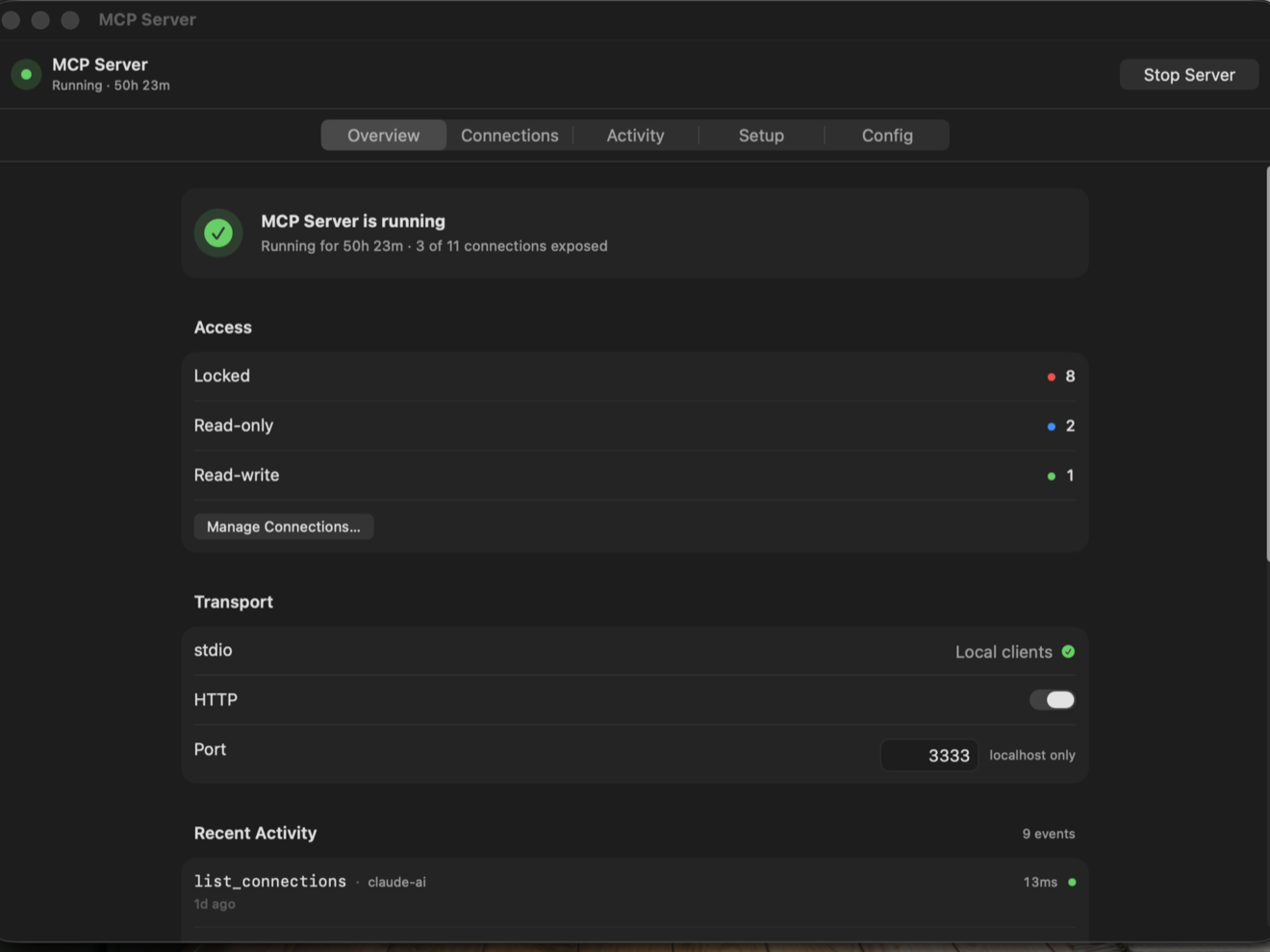This screenshot has width=1270, height=952.
Task: Click the window title MCP Server
Action: (147, 19)
